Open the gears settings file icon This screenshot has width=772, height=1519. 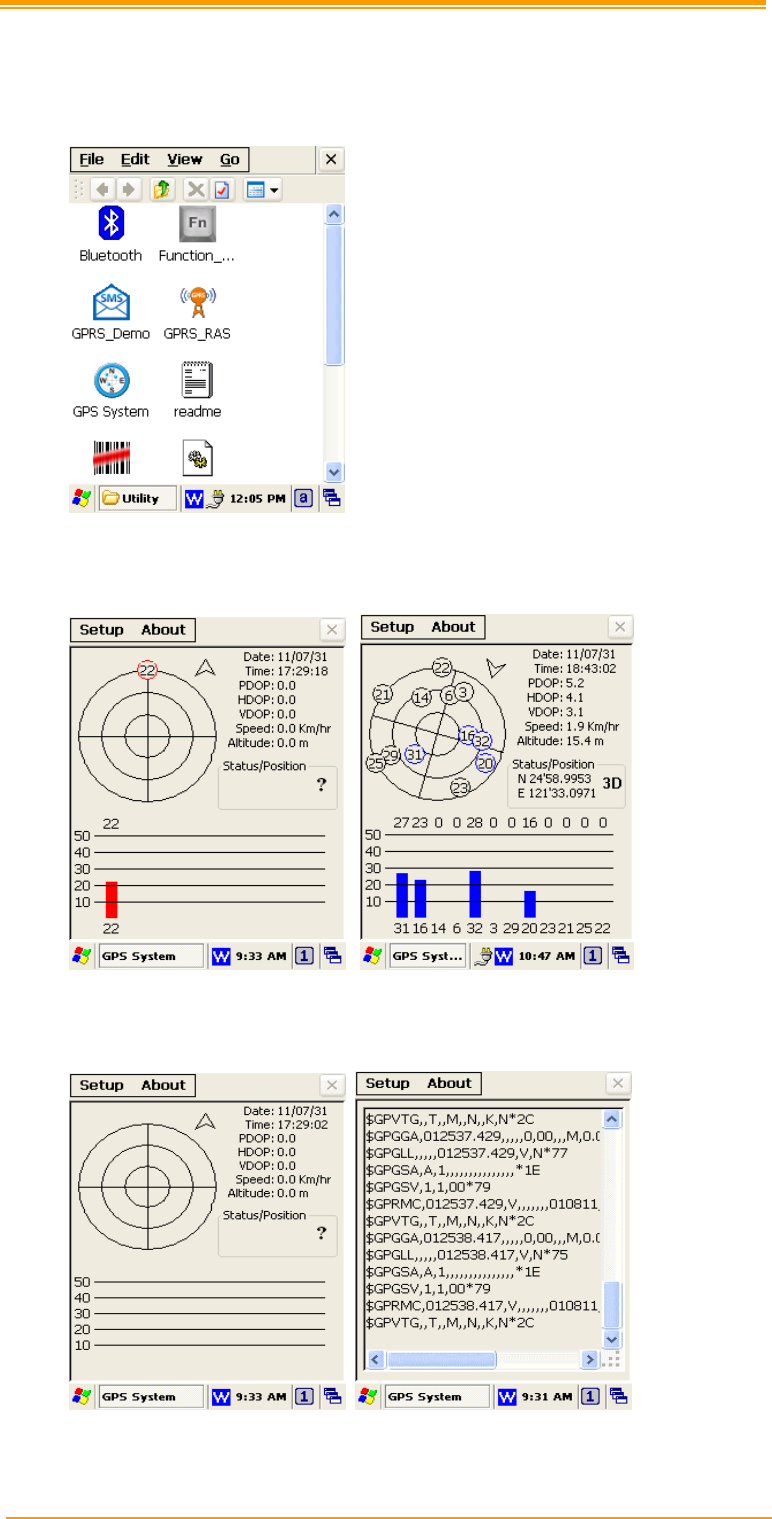coord(197,459)
